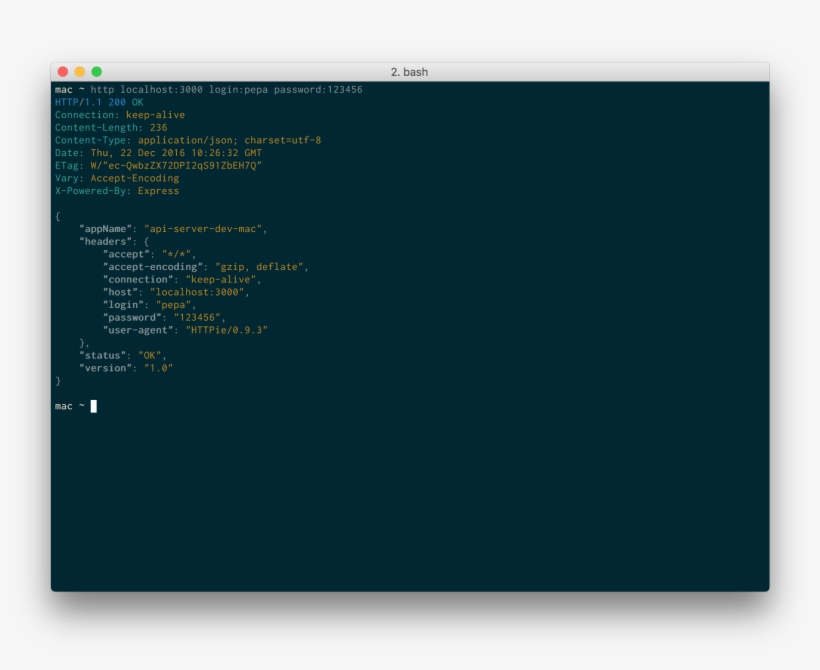This screenshot has width=820, height=670.
Task: Maximize the terminal with the green button
Action: click(97, 72)
